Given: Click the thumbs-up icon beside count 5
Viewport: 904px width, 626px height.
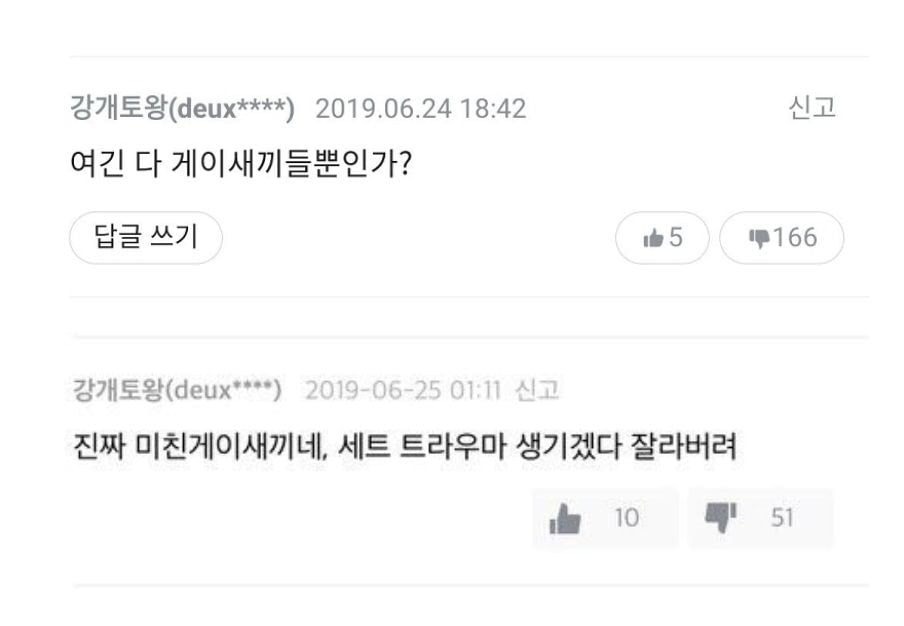Looking at the screenshot, I should [x=653, y=237].
